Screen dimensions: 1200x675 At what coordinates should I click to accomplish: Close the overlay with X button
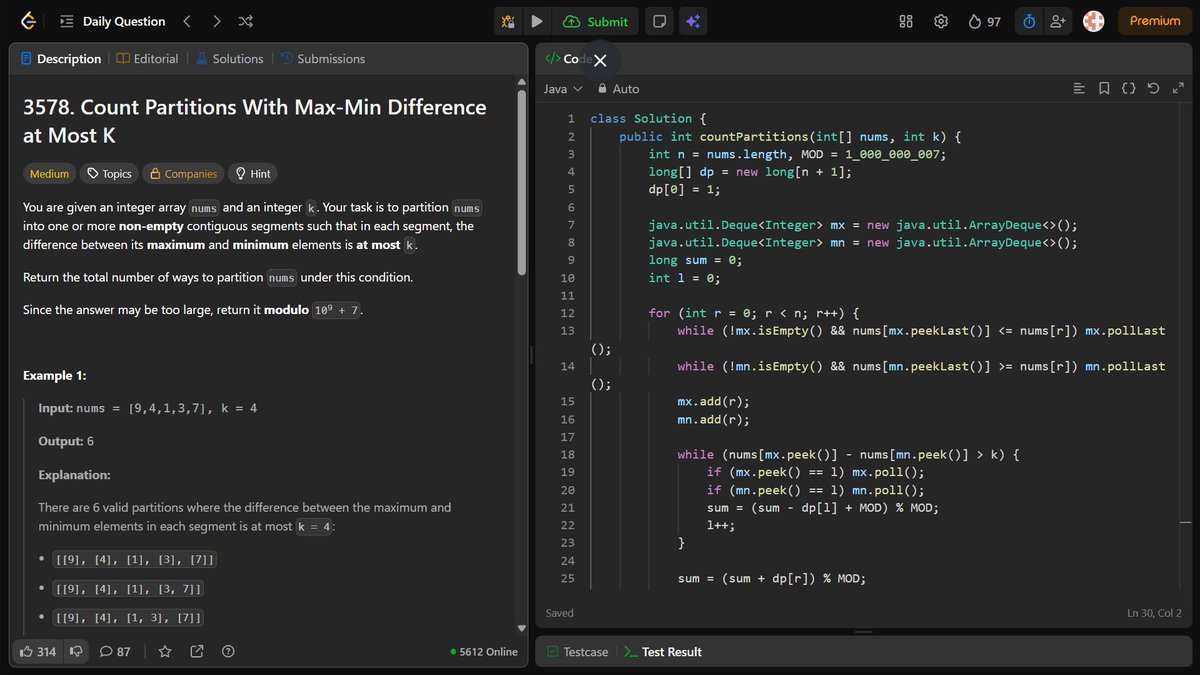click(600, 60)
